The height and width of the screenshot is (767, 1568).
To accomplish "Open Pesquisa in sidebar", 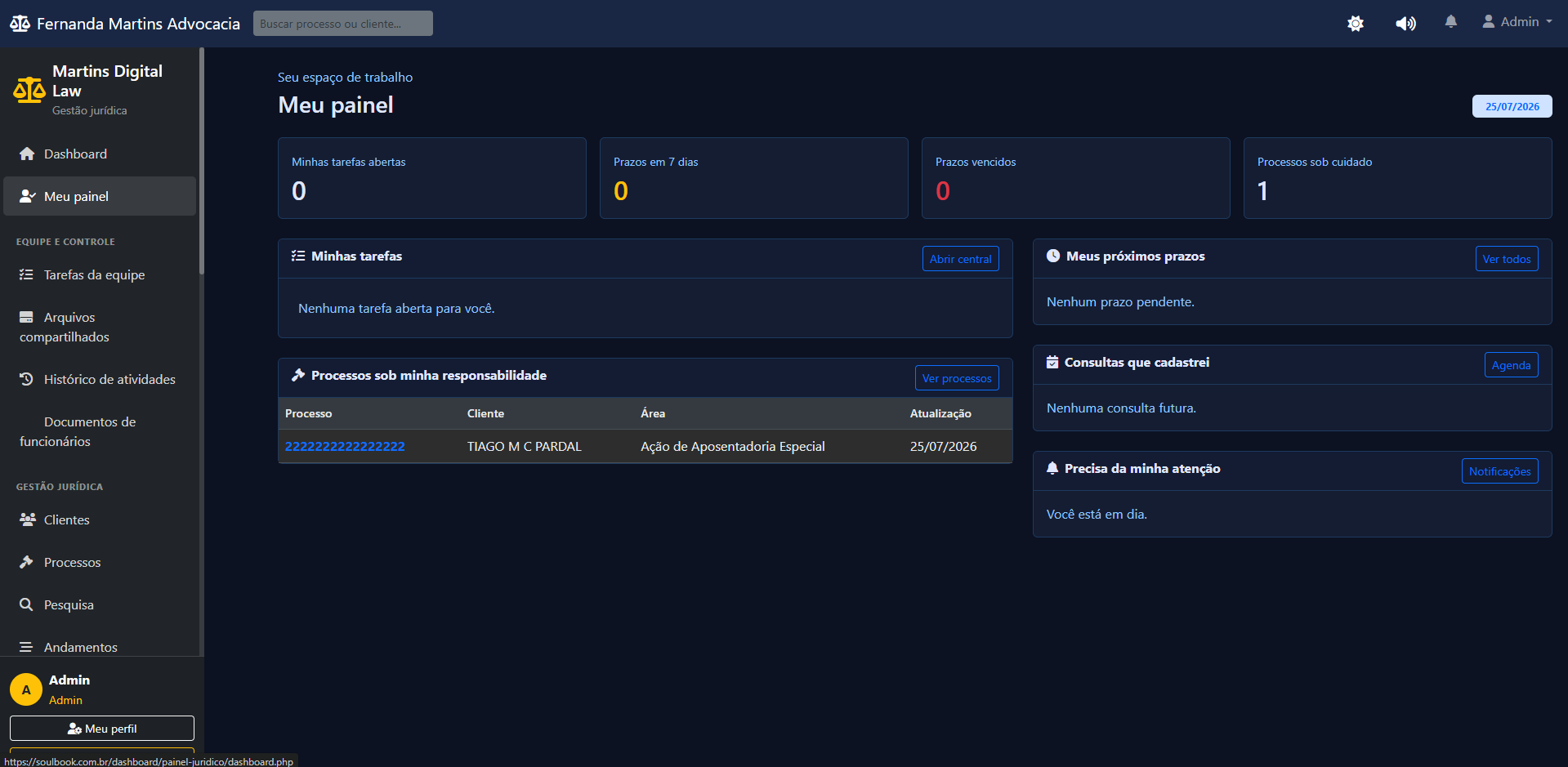I will click(x=100, y=604).
